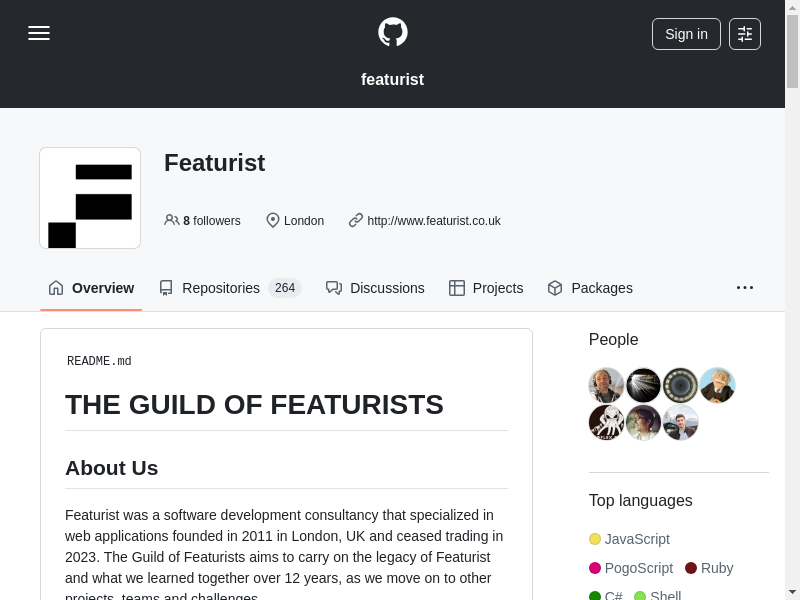Image resolution: width=800 pixels, height=600 pixels.
Task: Click the London location pin icon
Action: pos(273,220)
